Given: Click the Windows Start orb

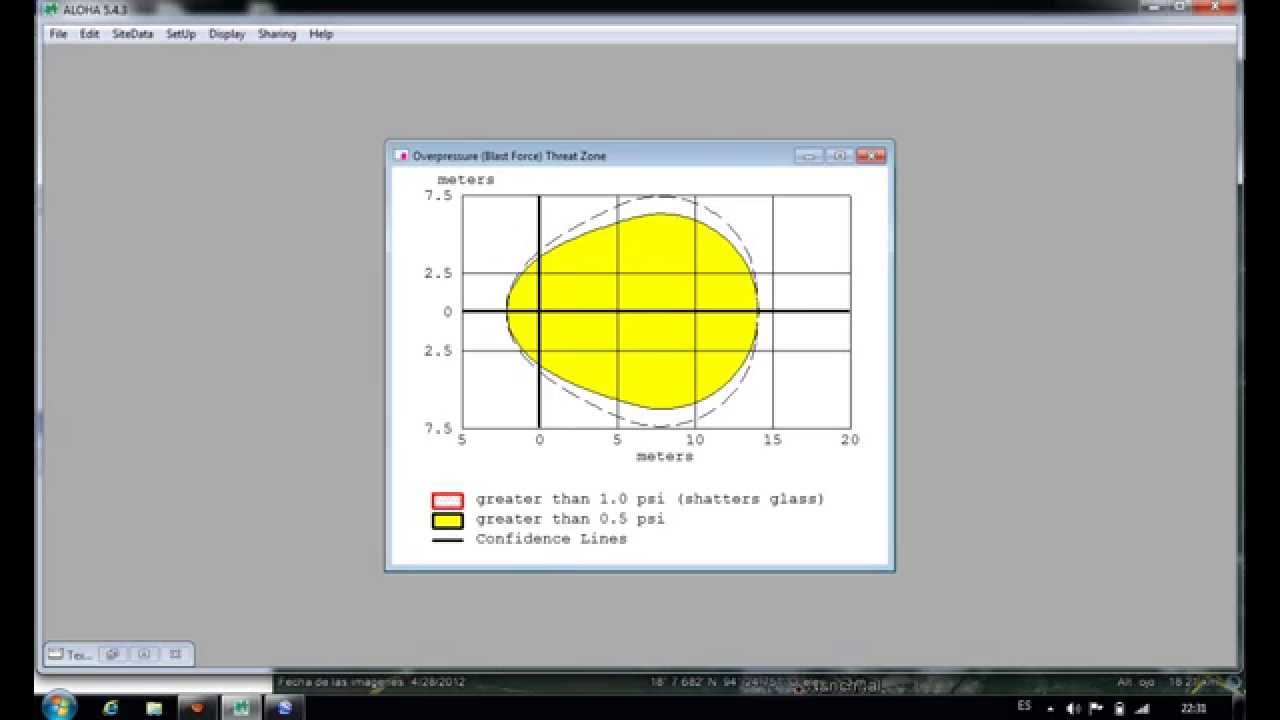Looking at the screenshot, I should click(59, 706).
